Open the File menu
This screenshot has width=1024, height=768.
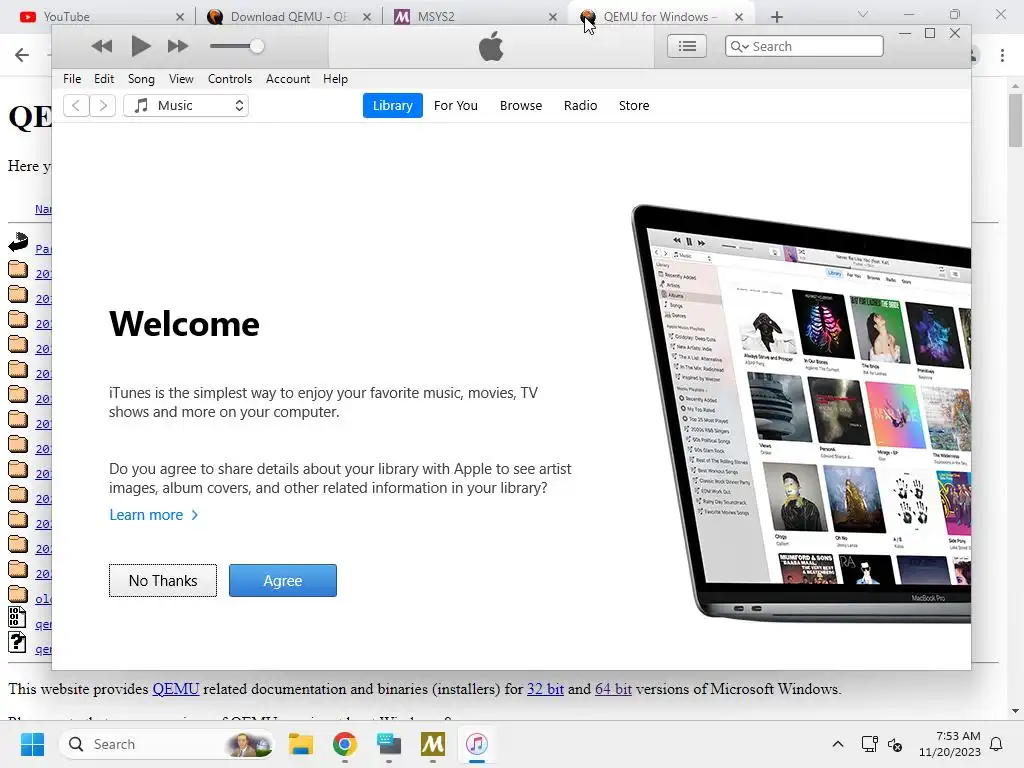tap(72, 79)
